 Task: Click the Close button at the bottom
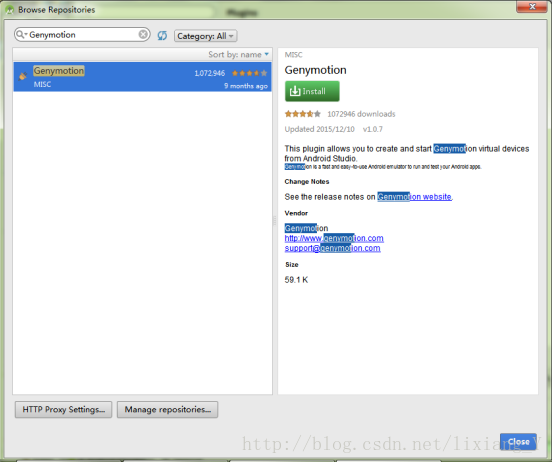pos(518,442)
